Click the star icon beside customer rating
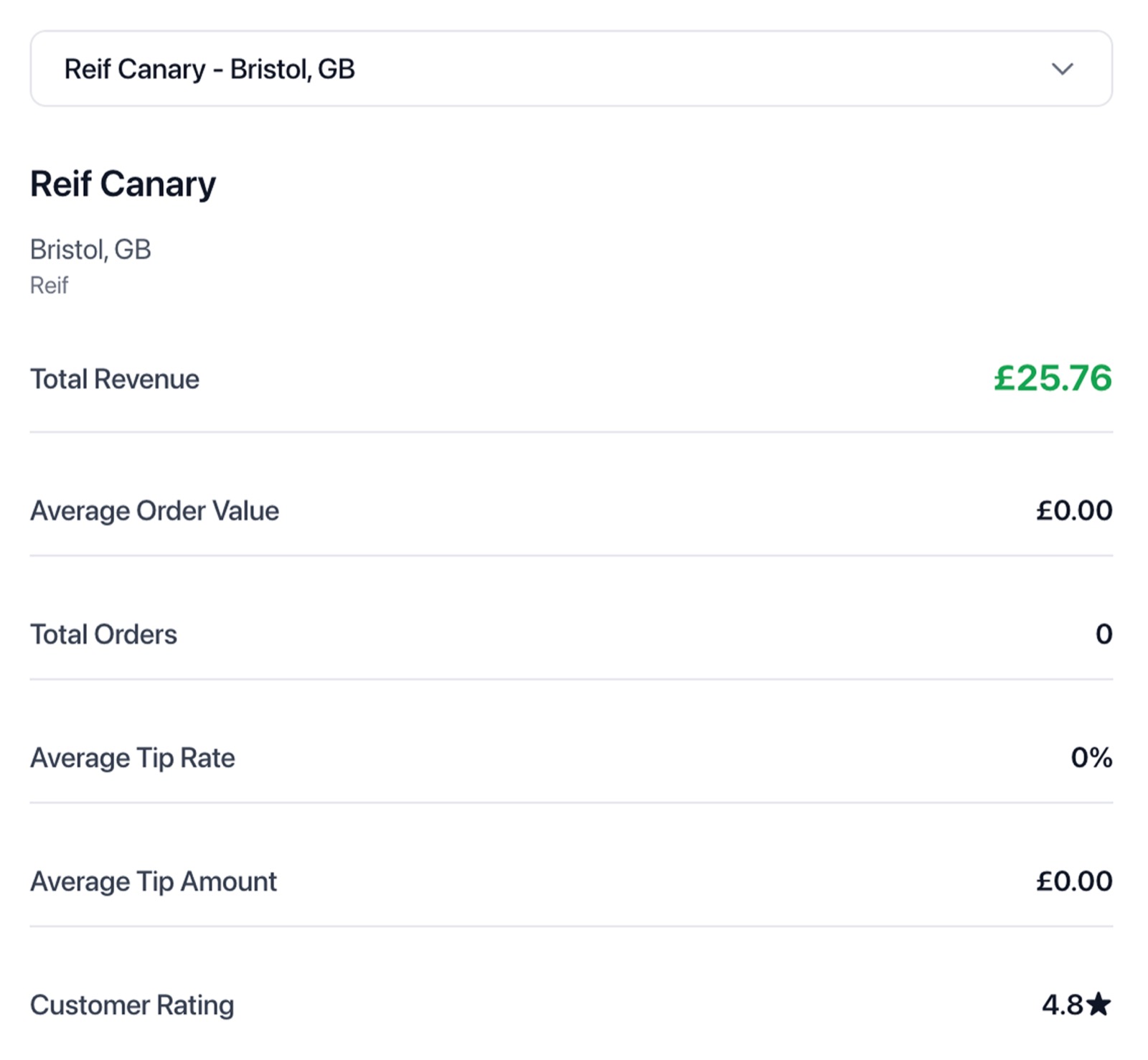This screenshot has height=1060, width=1148. 1098,1005
